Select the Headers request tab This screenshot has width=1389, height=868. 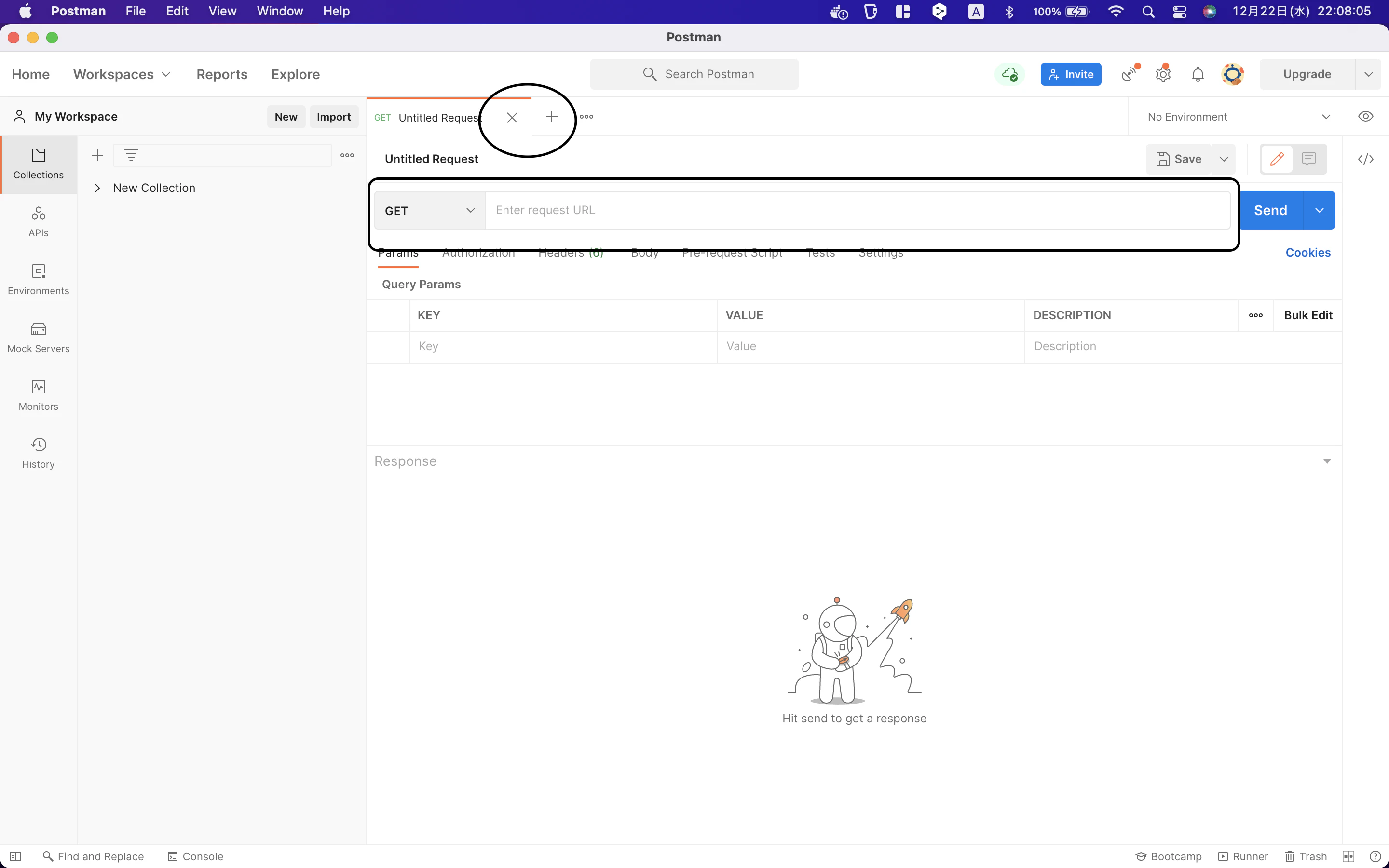click(571, 253)
